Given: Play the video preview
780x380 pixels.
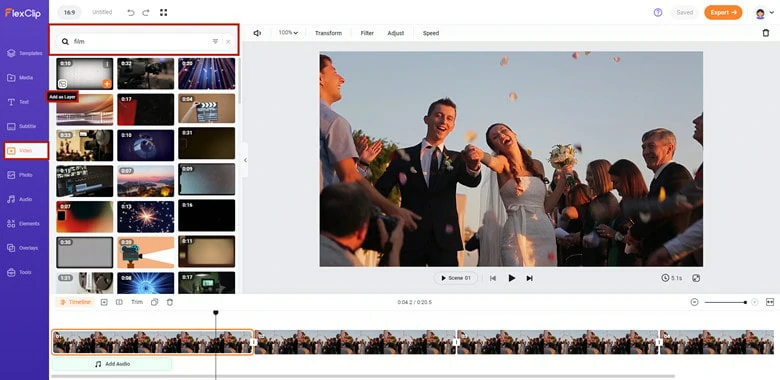Looking at the screenshot, I should (x=511, y=278).
